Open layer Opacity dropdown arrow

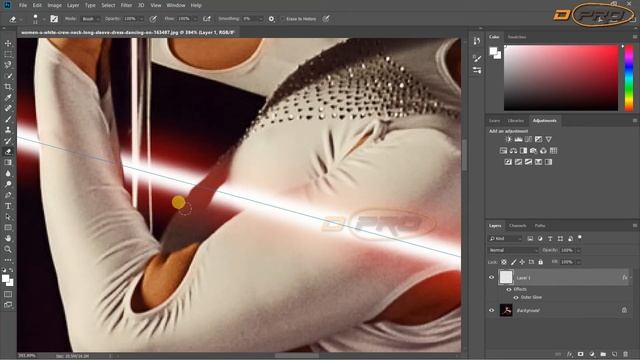coord(578,250)
